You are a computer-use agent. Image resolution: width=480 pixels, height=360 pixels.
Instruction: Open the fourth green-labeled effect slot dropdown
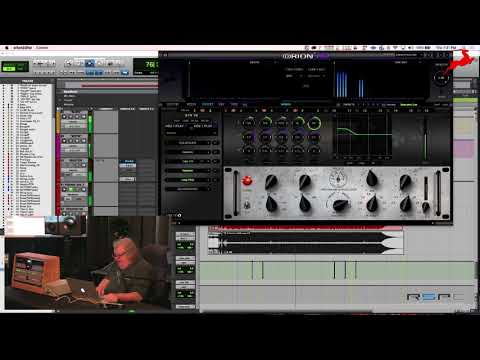tap(188, 171)
